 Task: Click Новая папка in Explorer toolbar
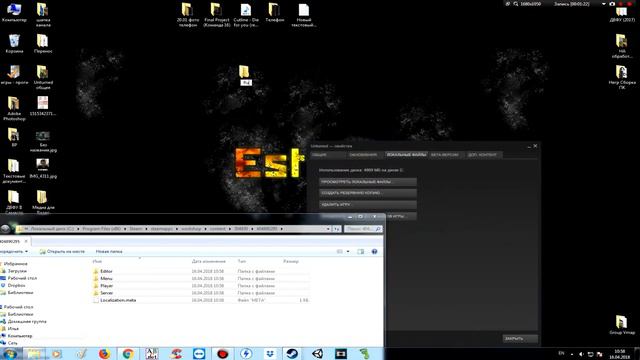point(109,251)
